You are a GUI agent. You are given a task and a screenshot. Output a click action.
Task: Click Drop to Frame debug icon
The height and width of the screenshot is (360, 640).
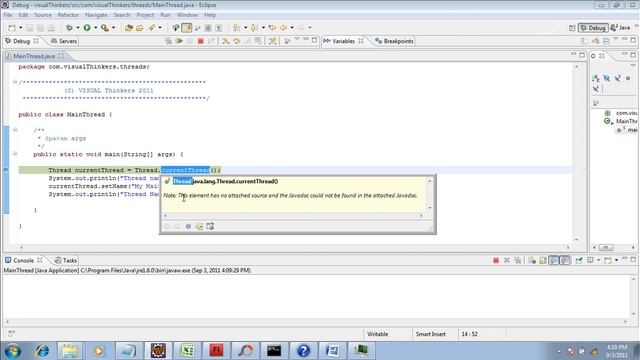click(258, 41)
